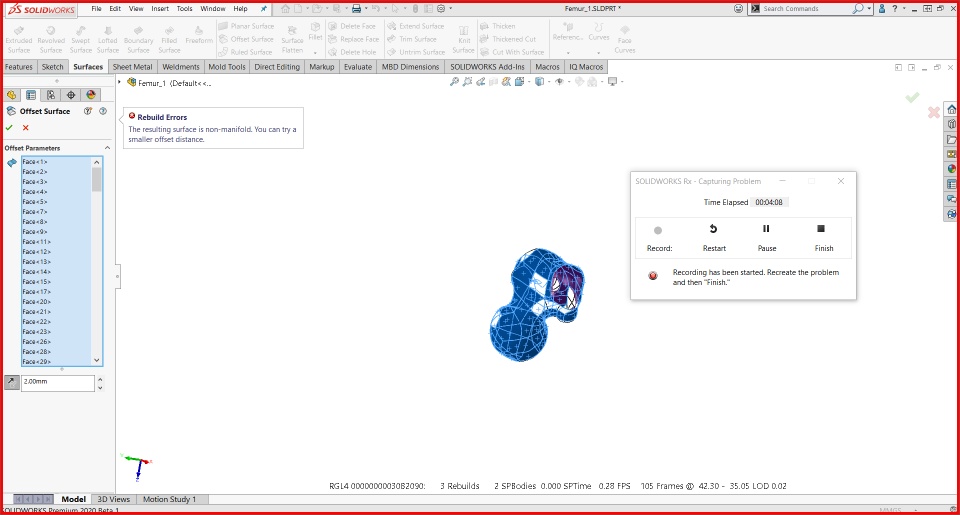
Task: Switch to the ConfigurationManager tab icon
Action: [x=51, y=95]
